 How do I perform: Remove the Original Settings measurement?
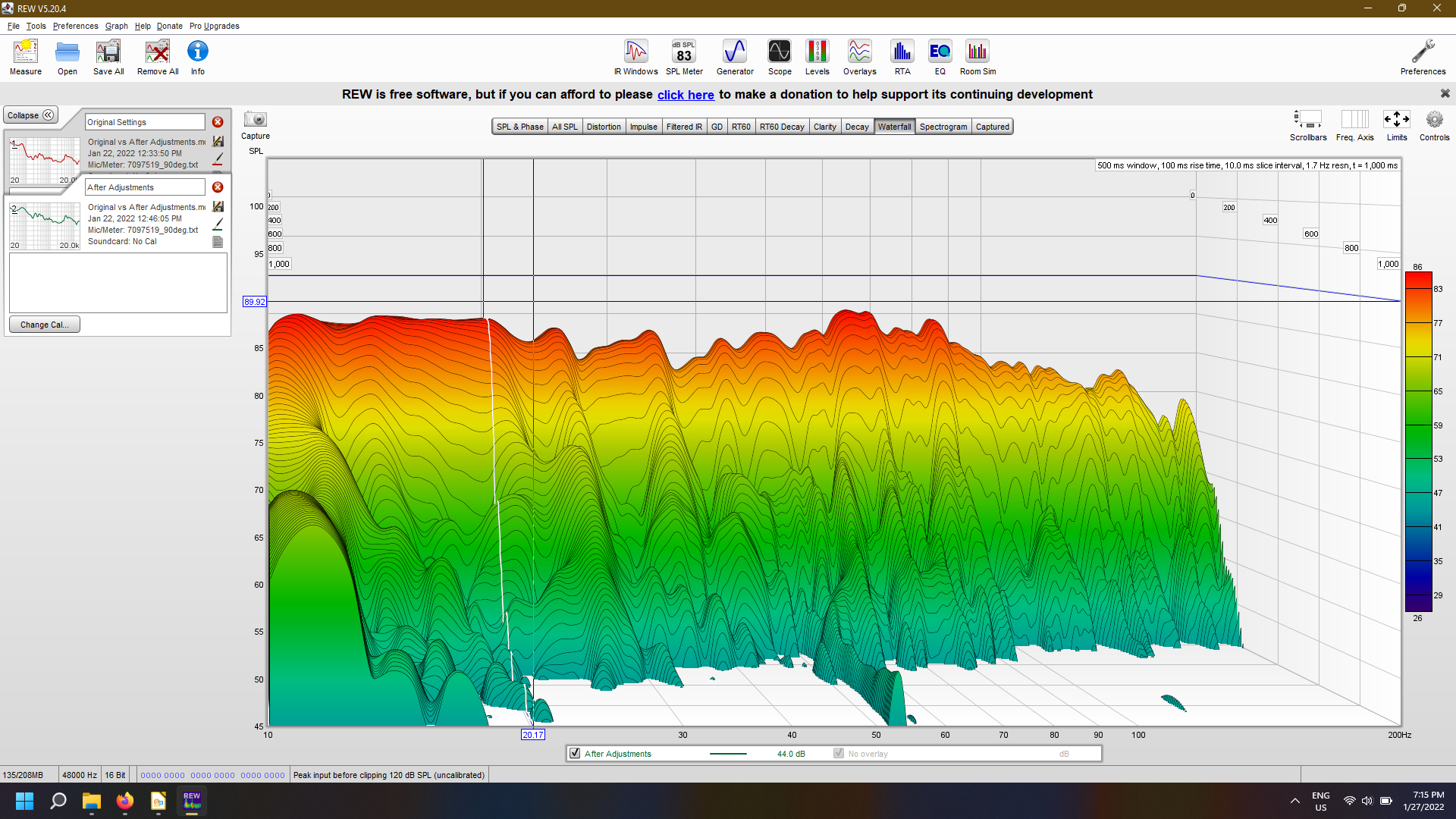coord(218,122)
